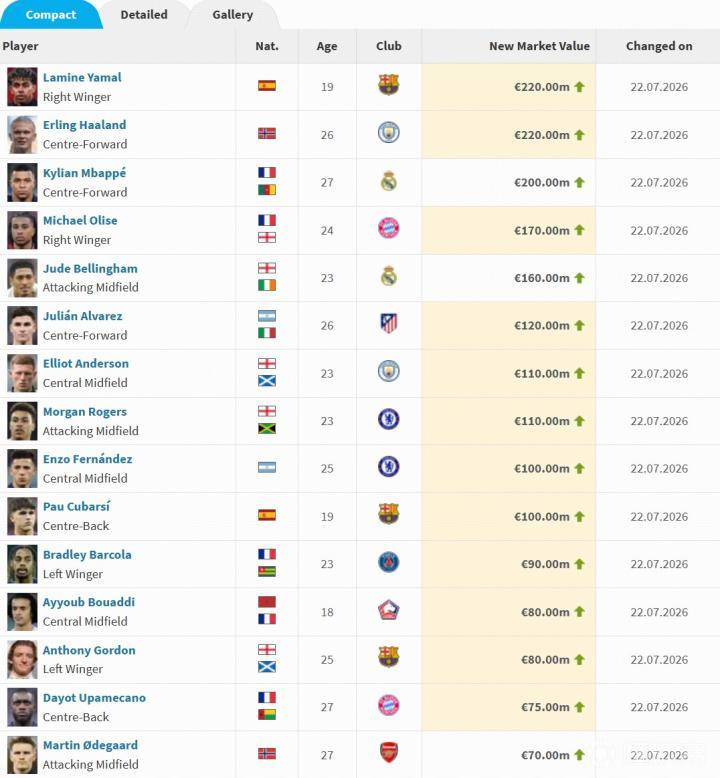Open Enzo Fernández player profile link

(87, 459)
